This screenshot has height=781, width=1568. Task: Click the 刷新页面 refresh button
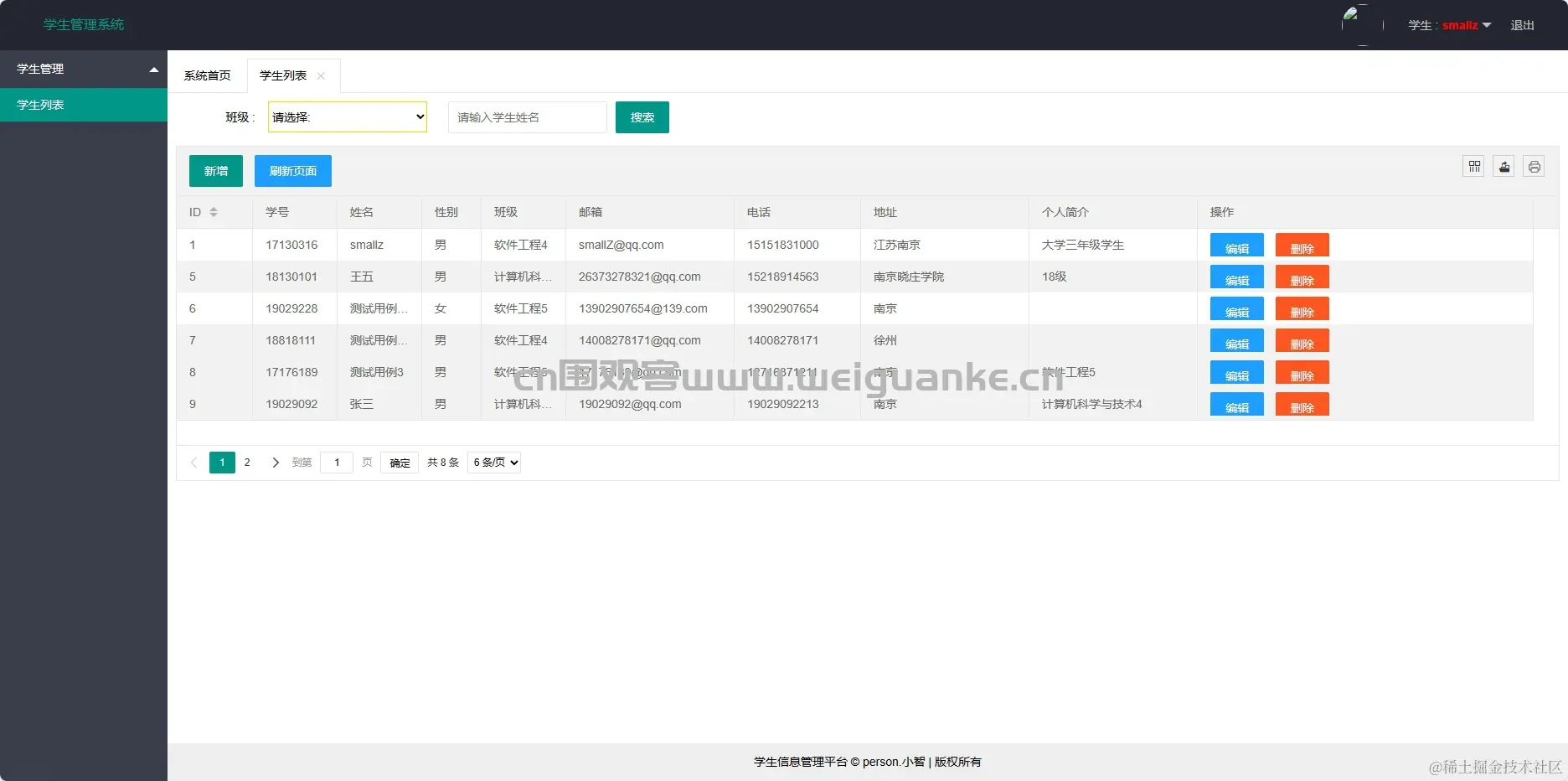point(293,171)
